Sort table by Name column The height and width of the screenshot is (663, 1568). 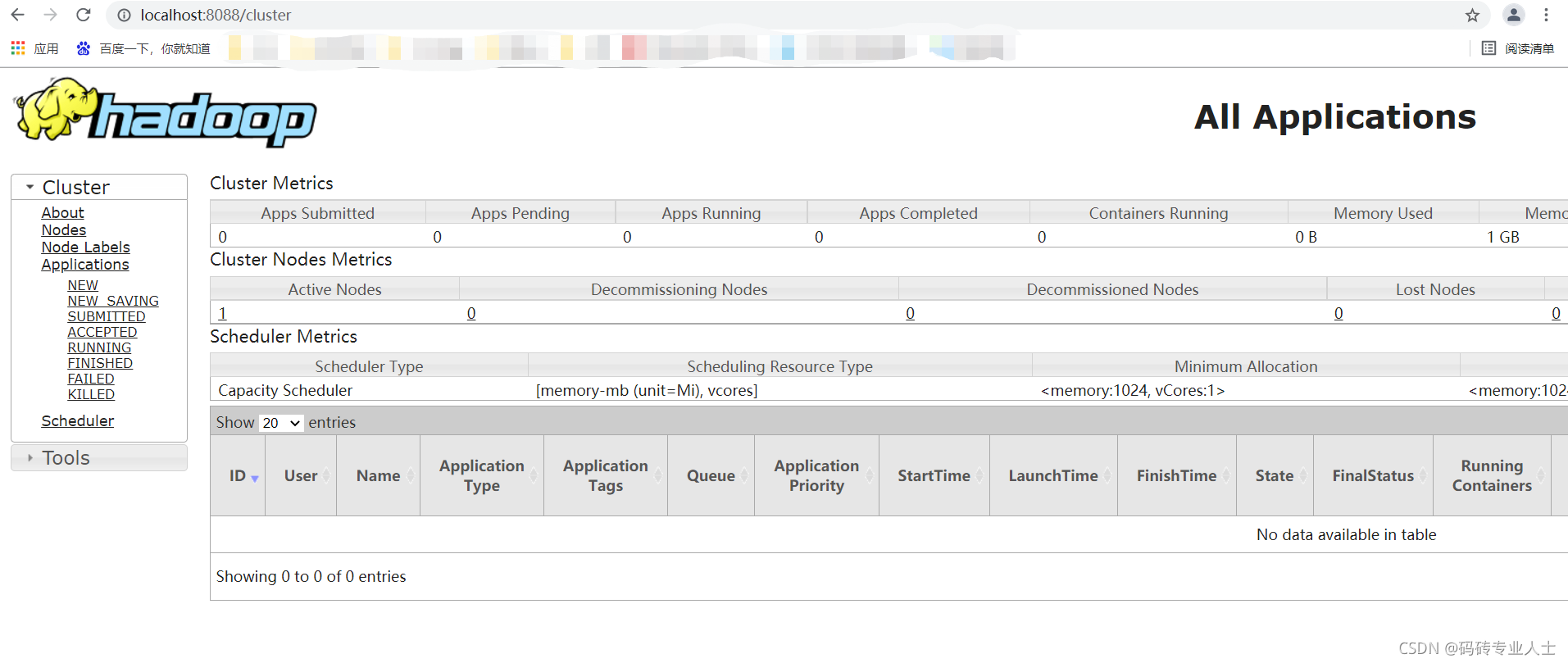378,475
